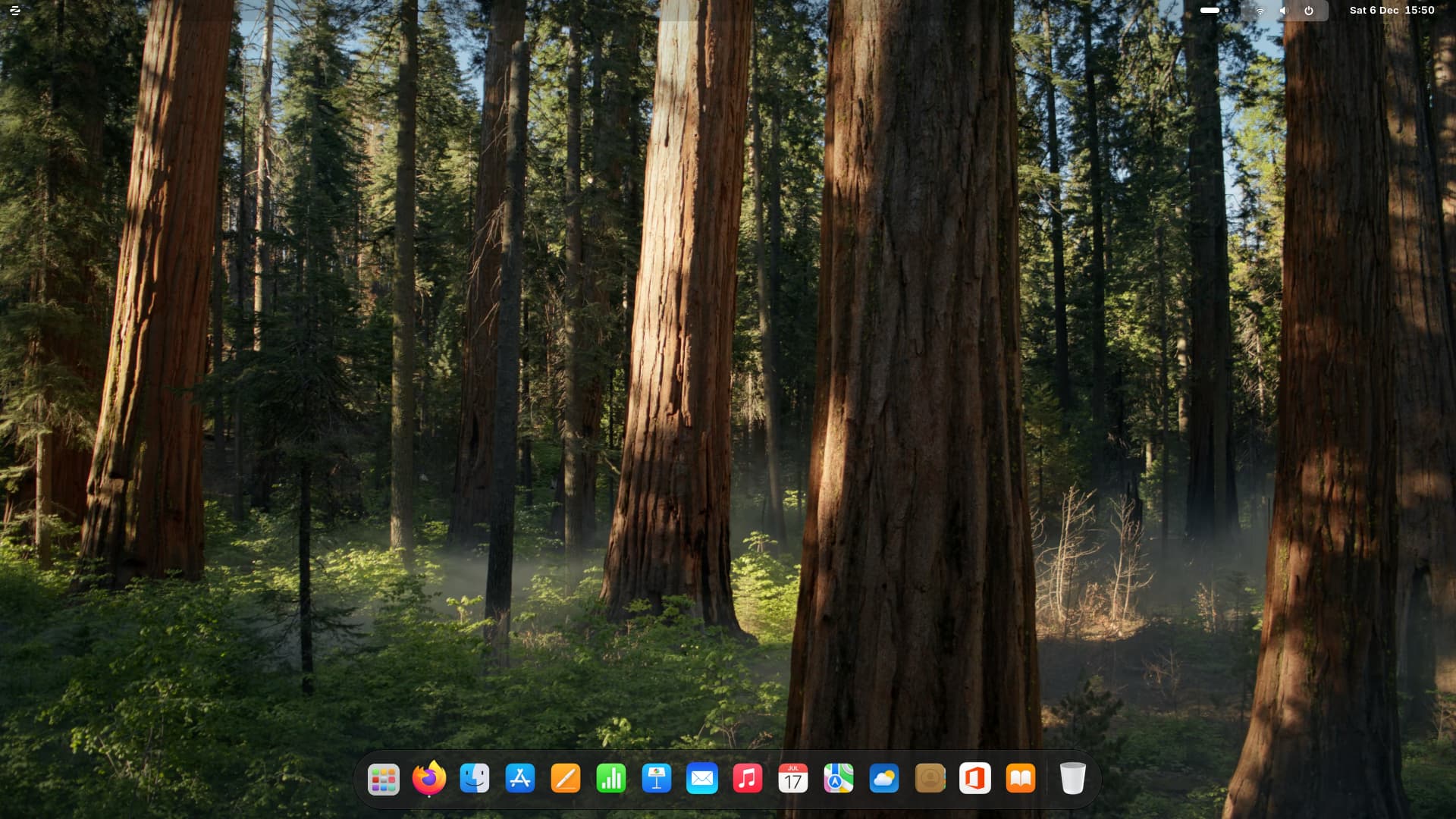
Task: Launch the Microsoft Office app
Action: click(x=975, y=779)
